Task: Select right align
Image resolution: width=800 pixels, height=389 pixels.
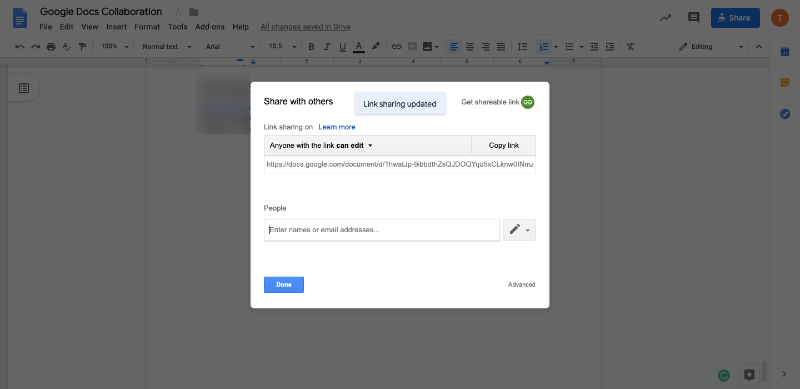Action: click(x=486, y=46)
